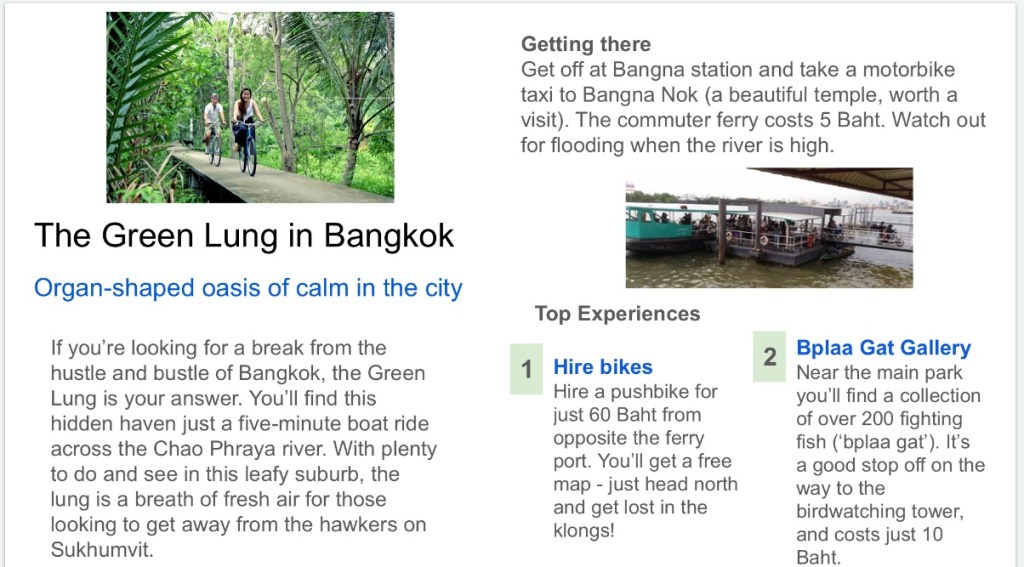Click the cyclists photo above the title
The width and height of the screenshot is (1024, 567).
coord(250,107)
